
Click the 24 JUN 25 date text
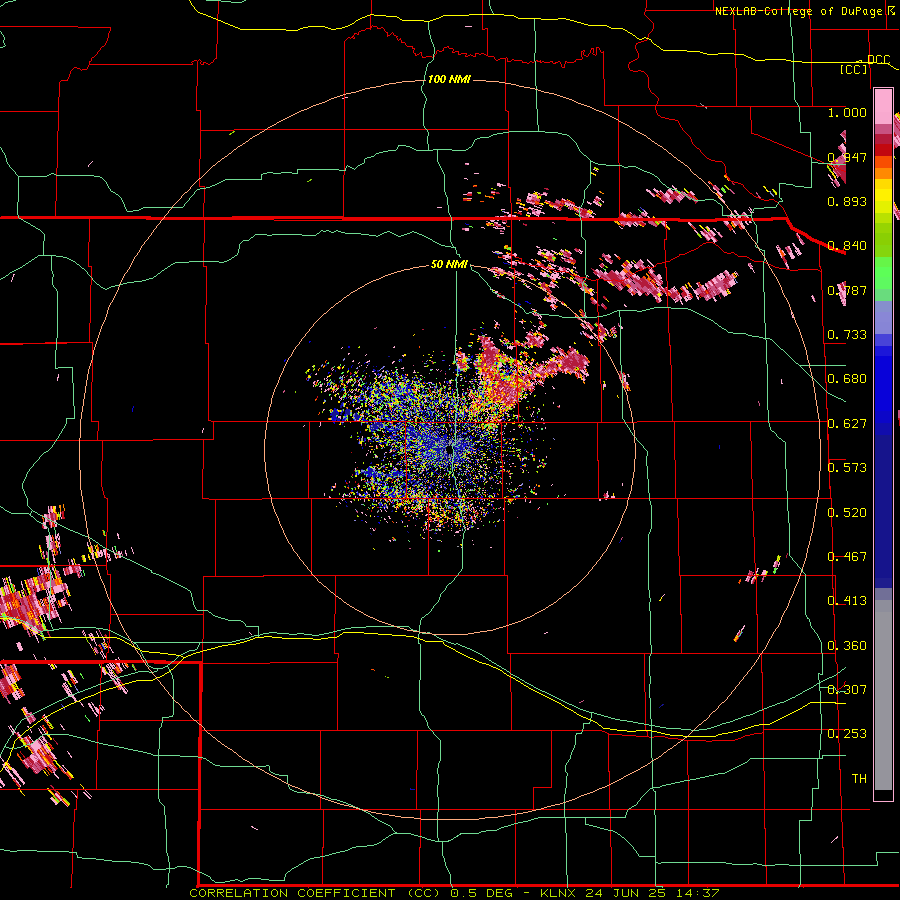(x=625, y=893)
